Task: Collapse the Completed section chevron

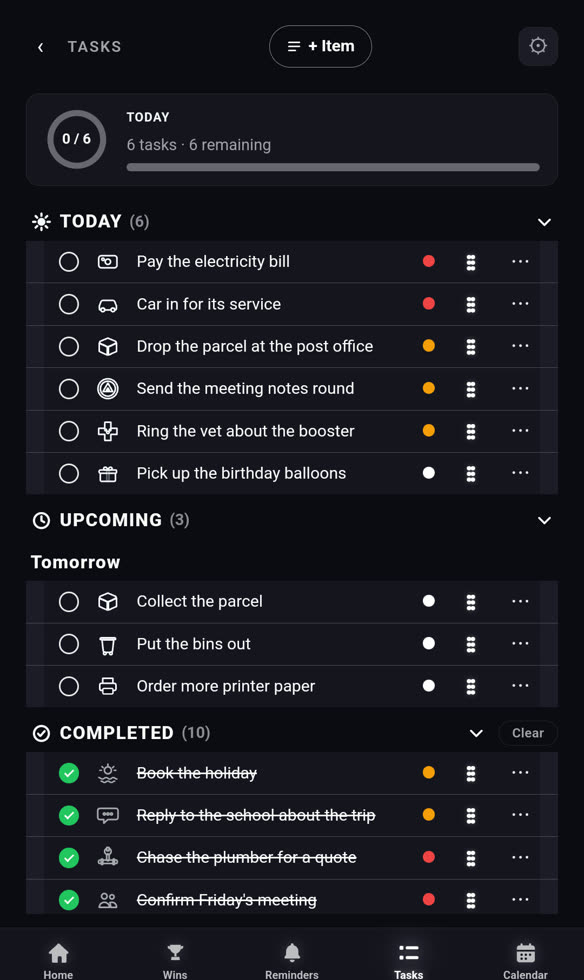Action: (x=476, y=733)
